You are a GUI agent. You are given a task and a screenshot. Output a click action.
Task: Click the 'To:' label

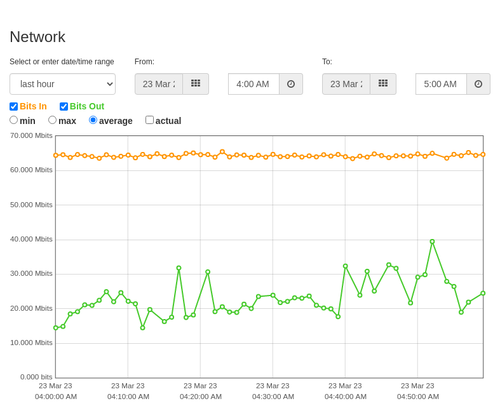327,62
